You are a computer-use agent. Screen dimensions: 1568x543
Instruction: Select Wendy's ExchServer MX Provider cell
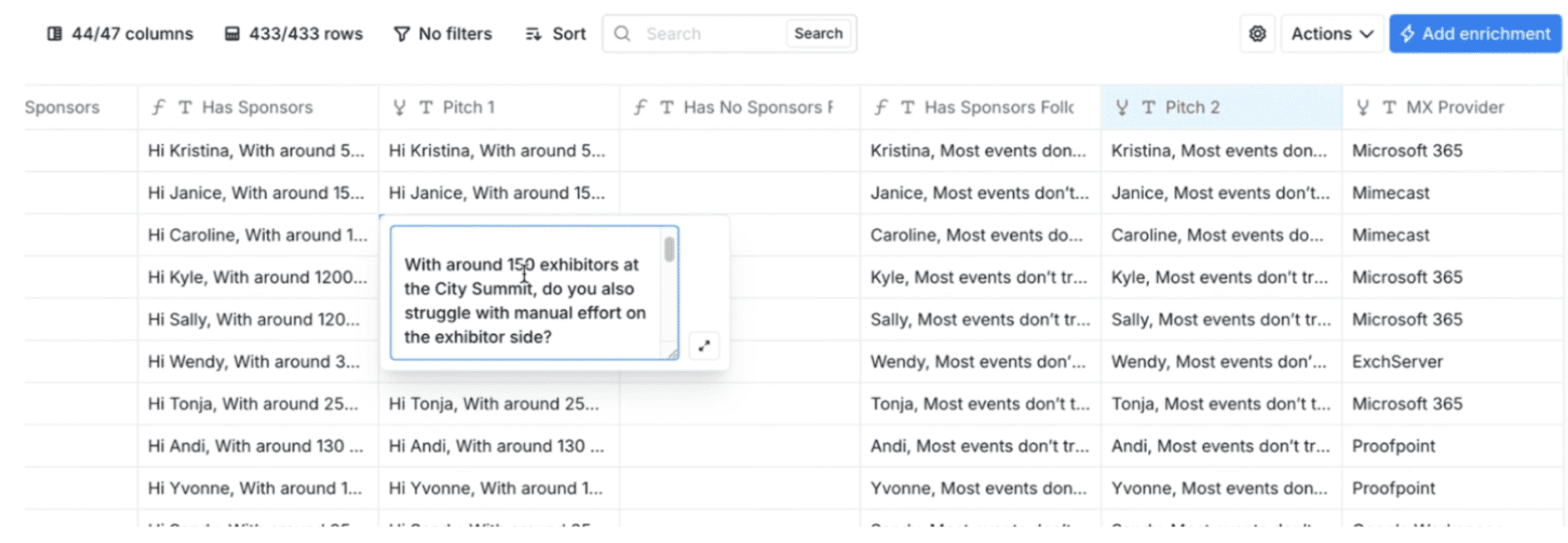click(1454, 362)
